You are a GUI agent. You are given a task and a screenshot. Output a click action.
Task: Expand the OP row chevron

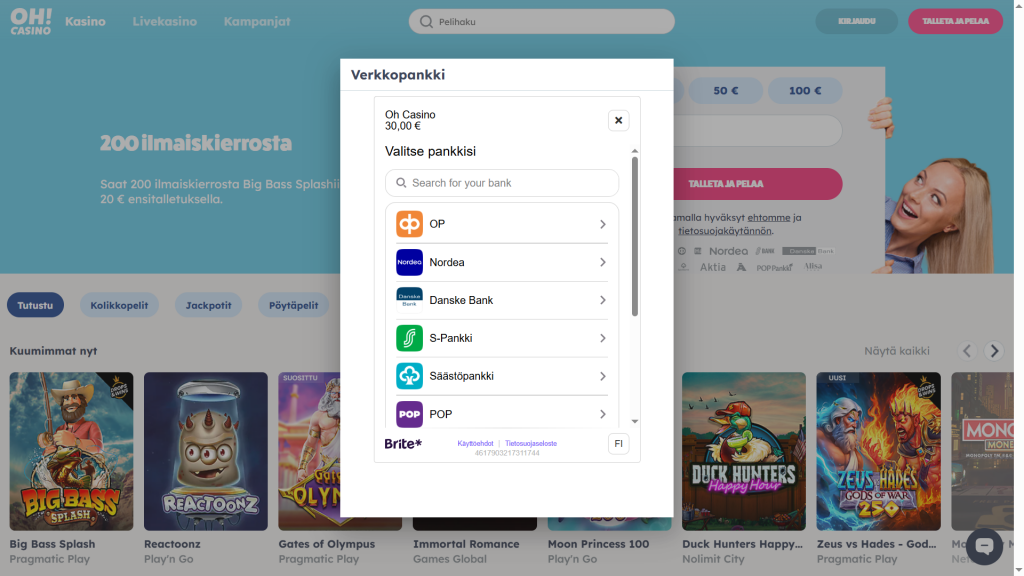(x=603, y=224)
